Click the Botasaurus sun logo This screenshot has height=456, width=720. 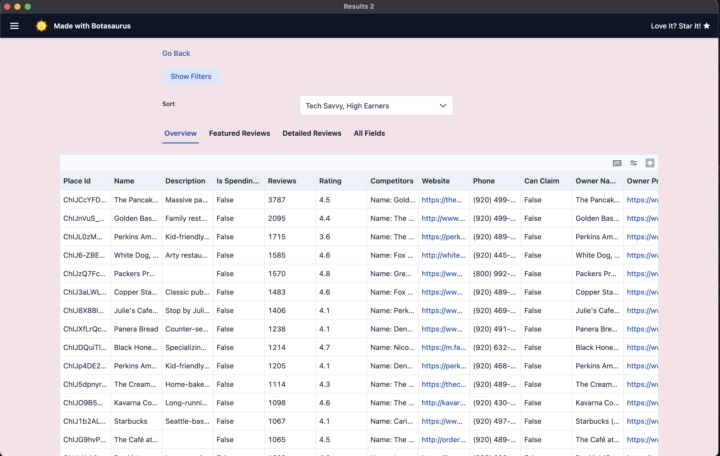tap(41, 26)
